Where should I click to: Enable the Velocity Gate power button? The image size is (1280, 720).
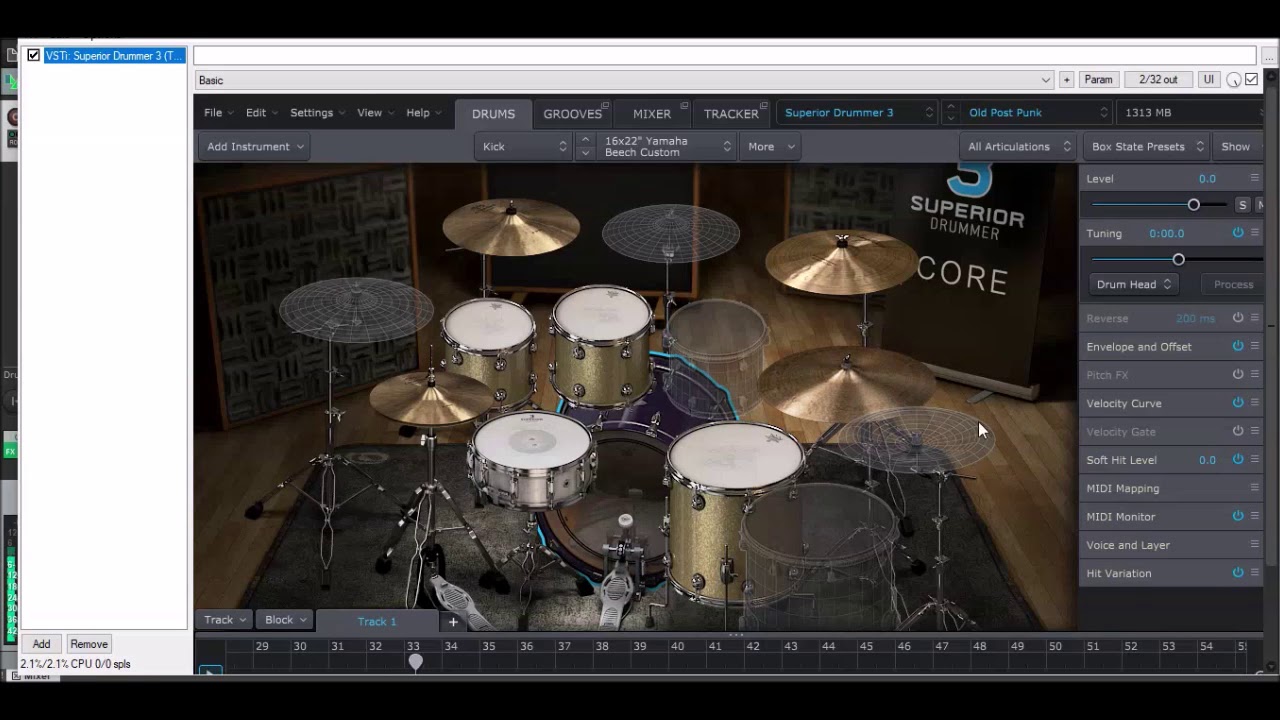click(1238, 431)
